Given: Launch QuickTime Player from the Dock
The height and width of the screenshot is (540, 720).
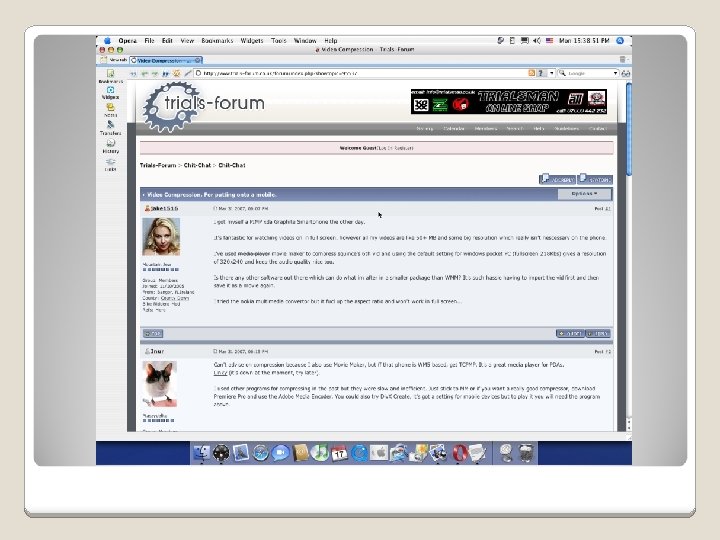Looking at the screenshot, I should (360, 453).
